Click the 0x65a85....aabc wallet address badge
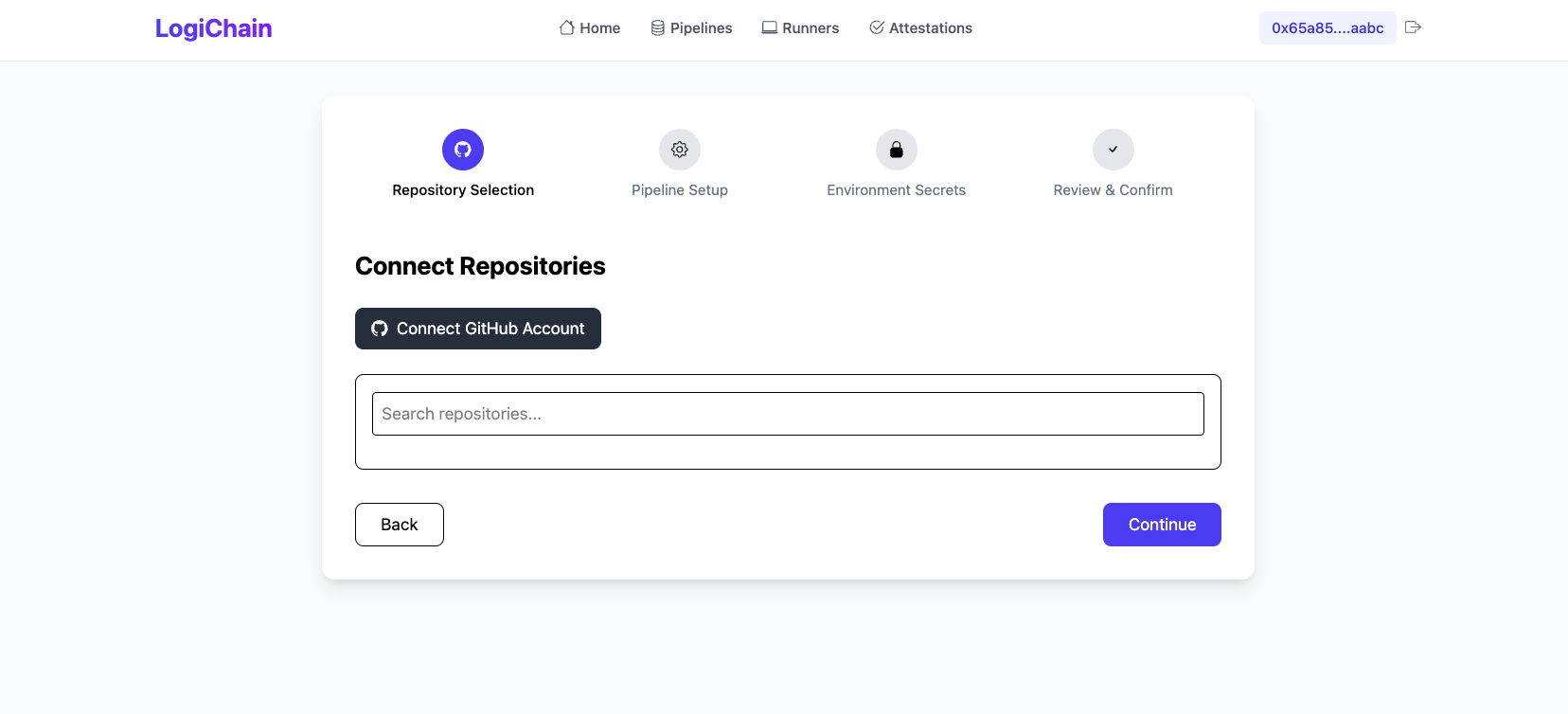The height and width of the screenshot is (714, 1568). (1327, 28)
